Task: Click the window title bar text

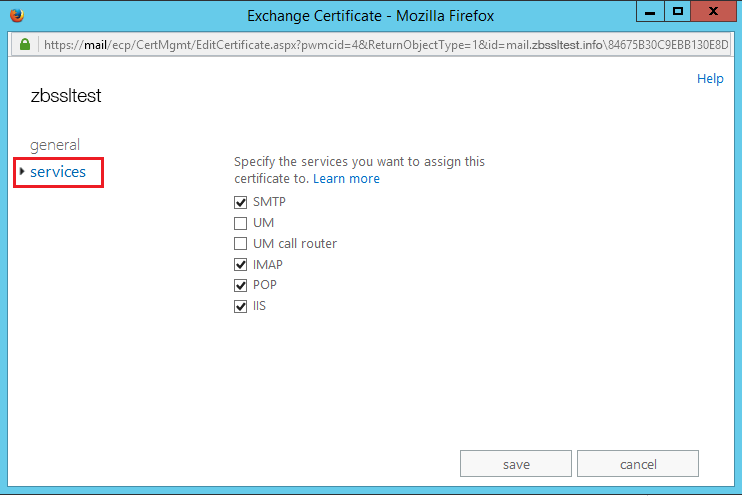Action: click(371, 16)
